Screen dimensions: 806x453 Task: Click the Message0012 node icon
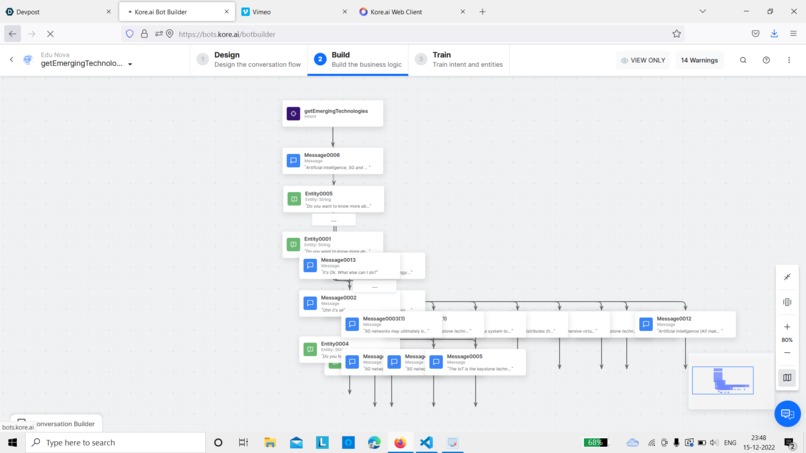pyautogui.click(x=646, y=324)
